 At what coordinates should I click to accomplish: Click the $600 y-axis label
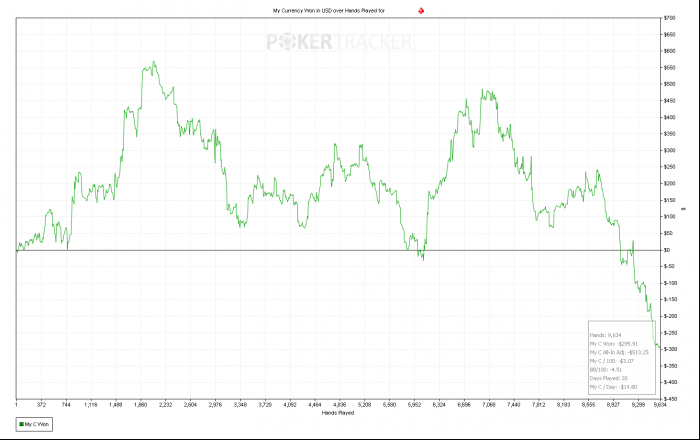(x=670, y=51)
